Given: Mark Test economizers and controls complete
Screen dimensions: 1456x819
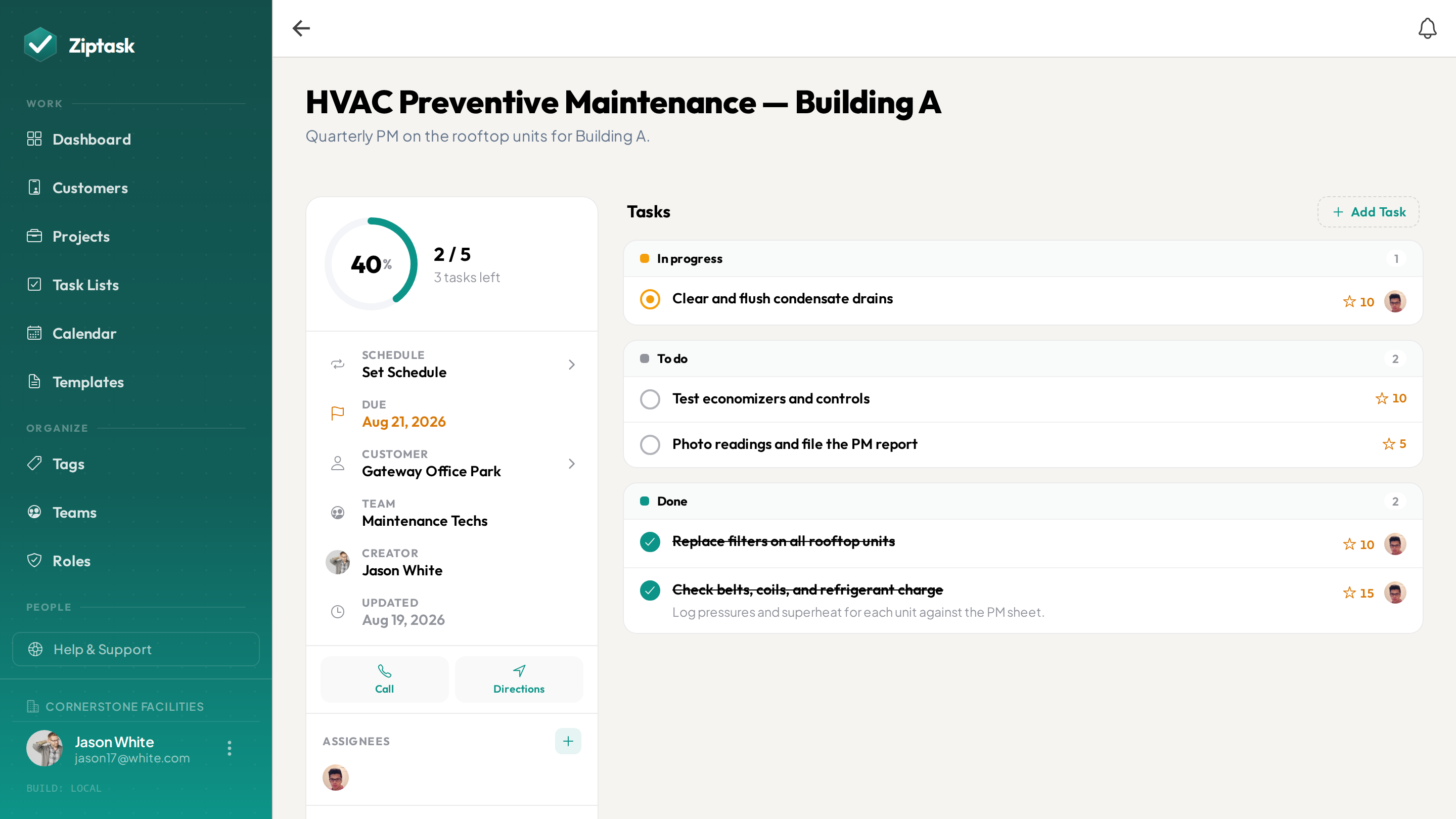Looking at the screenshot, I should (650, 399).
